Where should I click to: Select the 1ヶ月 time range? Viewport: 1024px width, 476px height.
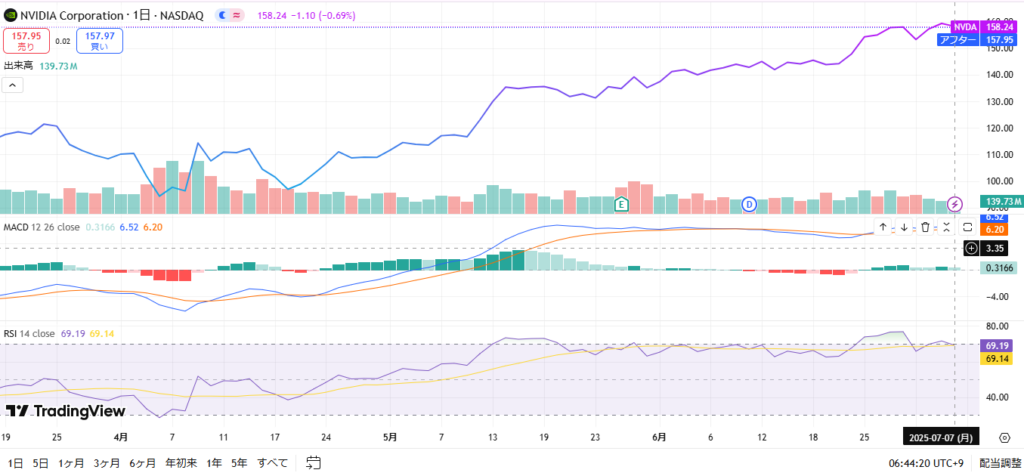(x=71, y=464)
